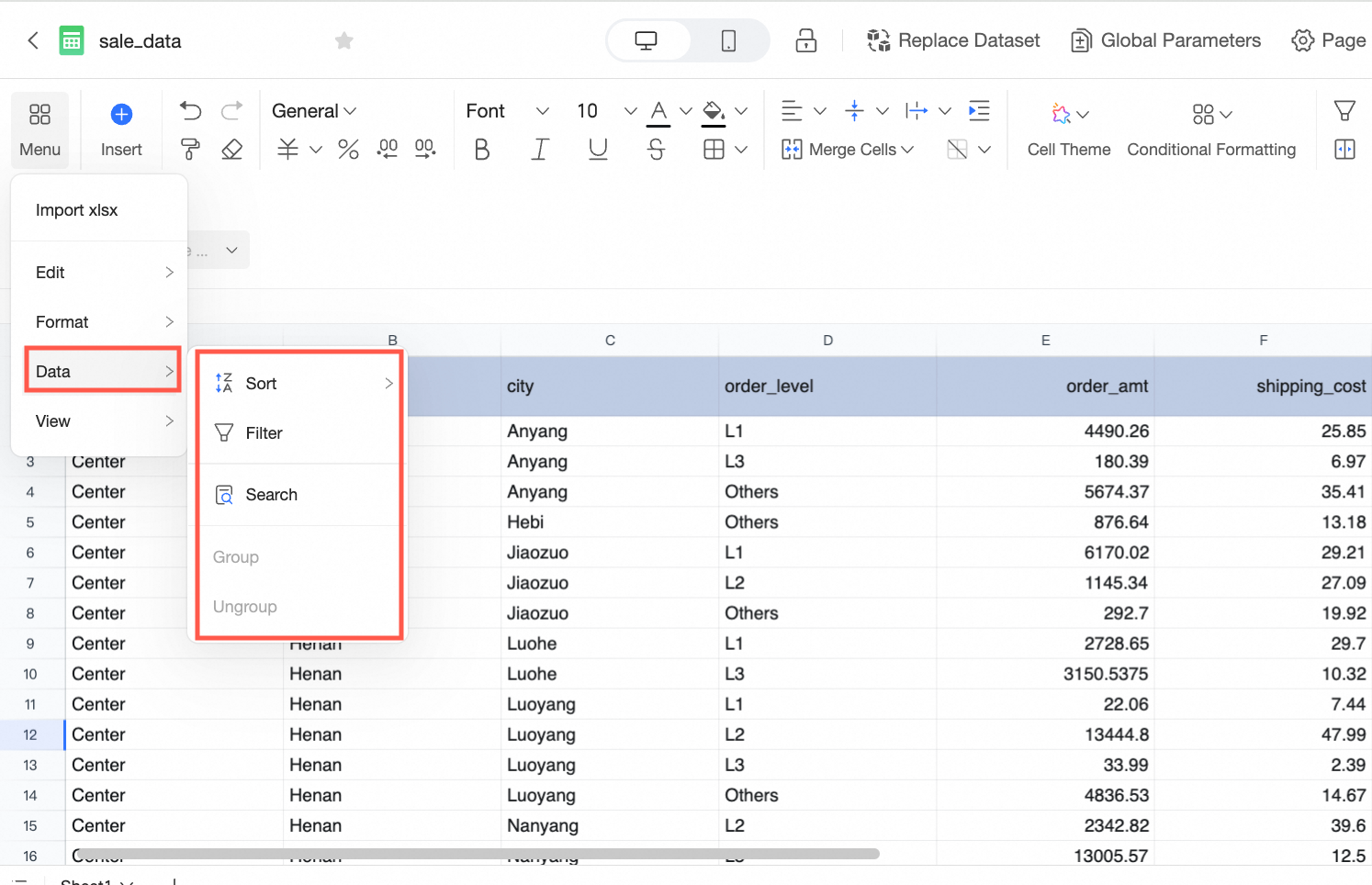Open the View submenu
This screenshot has width=1372, height=885.
point(99,421)
